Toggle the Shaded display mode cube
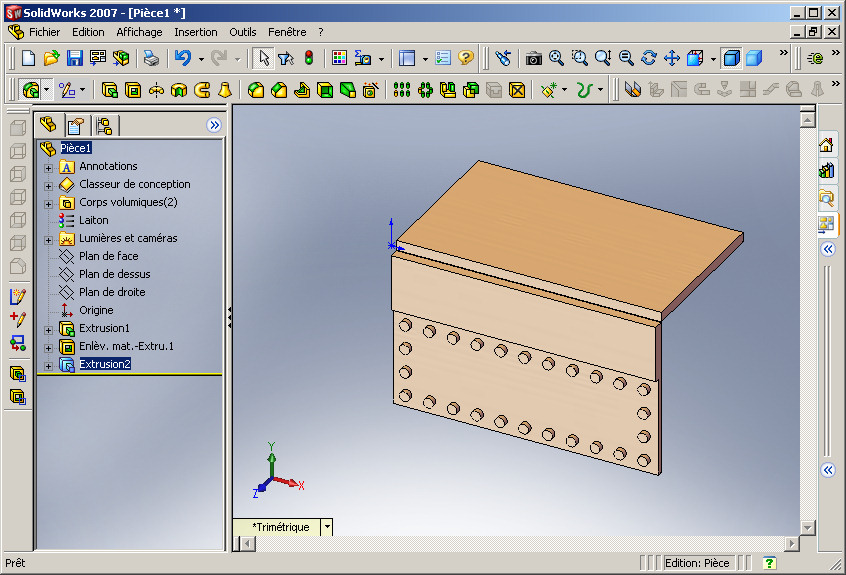846x575 pixels. 754,58
